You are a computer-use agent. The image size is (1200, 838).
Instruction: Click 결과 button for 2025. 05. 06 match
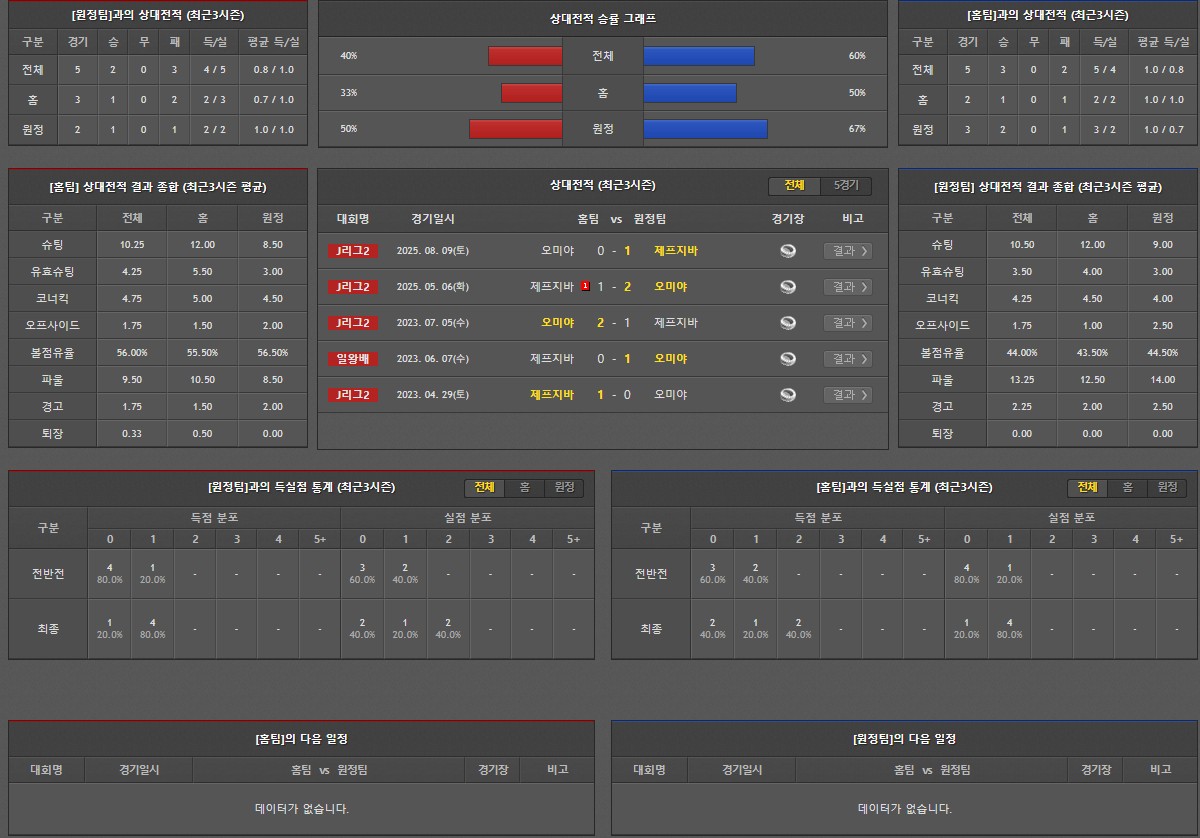pos(847,287)
